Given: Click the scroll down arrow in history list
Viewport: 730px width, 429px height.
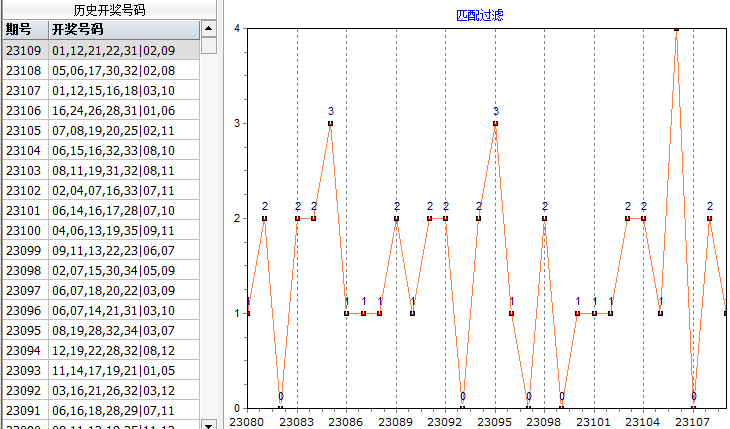Looking at the screenshot, I should [209, 424].
